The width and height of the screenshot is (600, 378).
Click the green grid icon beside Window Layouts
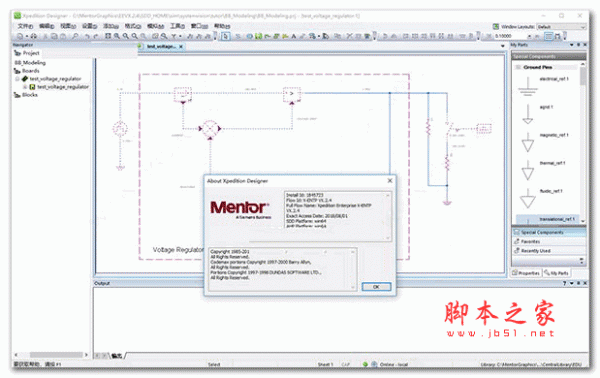tap(496, 26)
